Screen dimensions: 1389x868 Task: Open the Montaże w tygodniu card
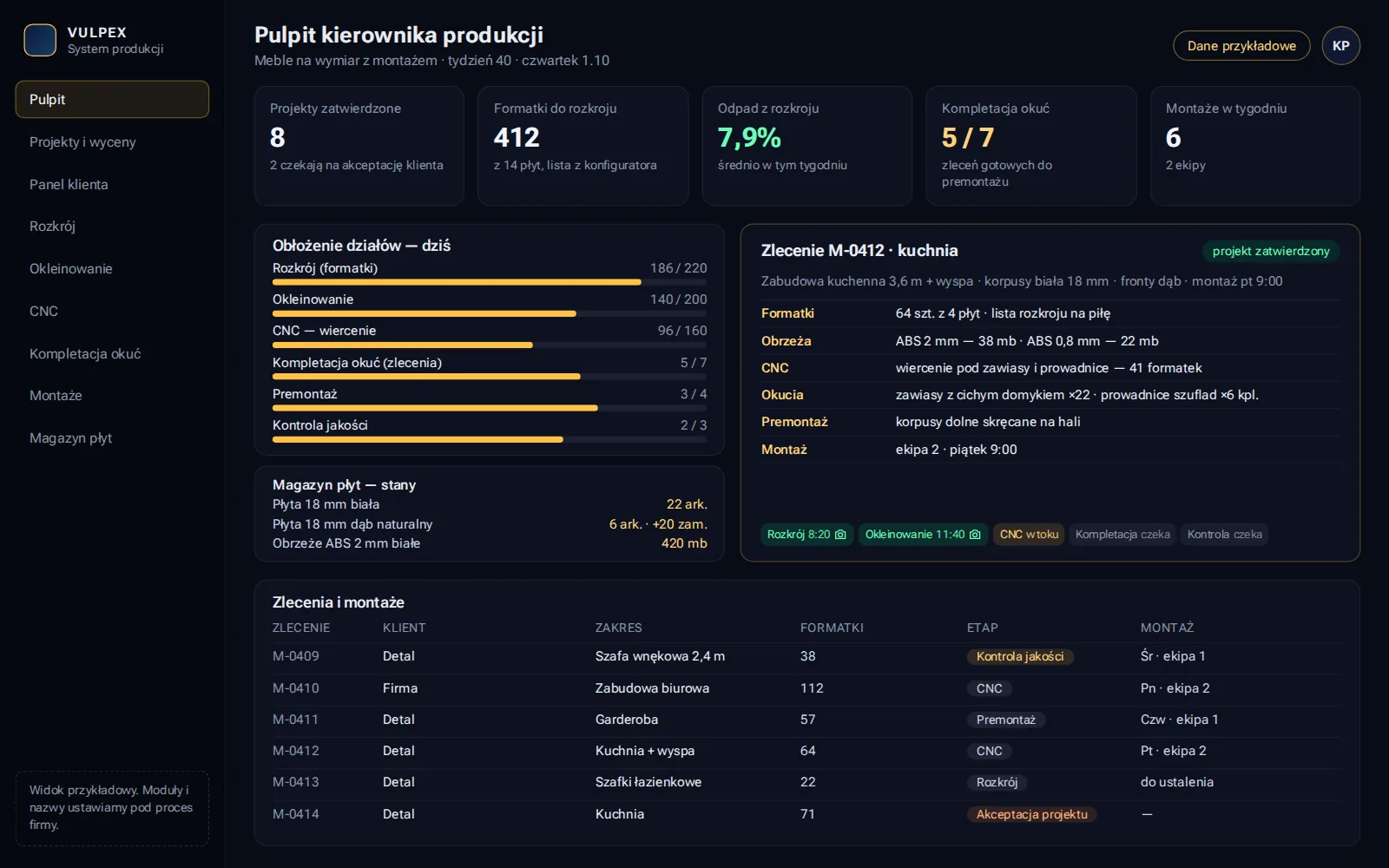[x=1254, y=146]
